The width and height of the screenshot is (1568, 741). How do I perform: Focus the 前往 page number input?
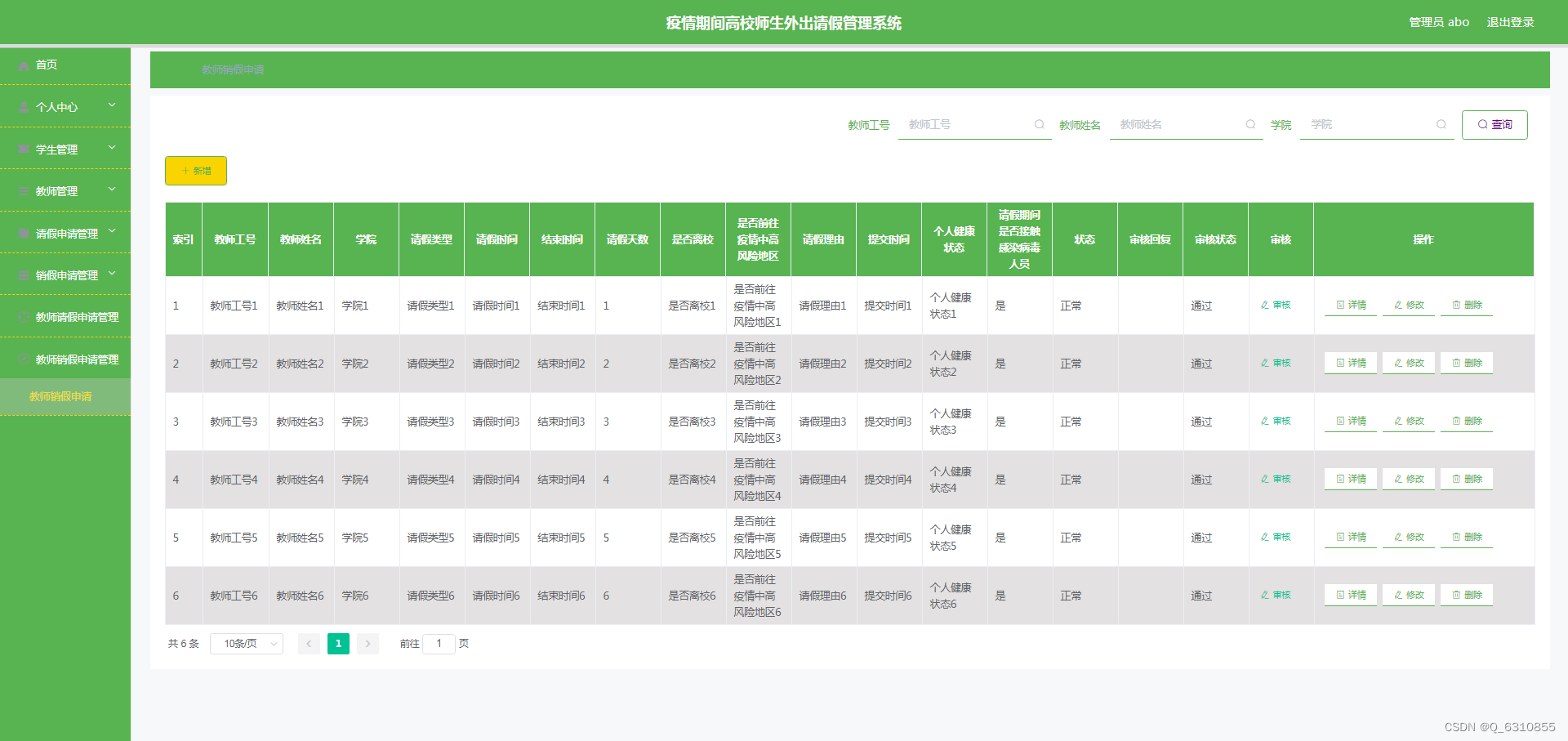[439, 644]
